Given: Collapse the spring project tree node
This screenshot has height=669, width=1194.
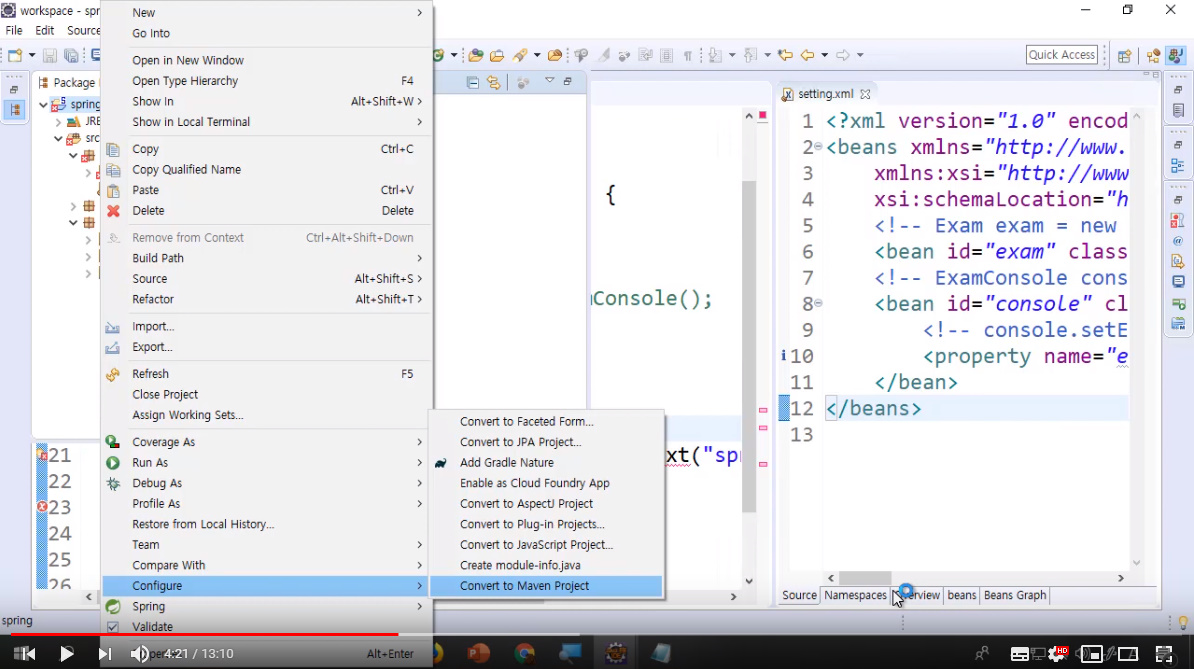Looking at the screenshot, I should 43,104.
